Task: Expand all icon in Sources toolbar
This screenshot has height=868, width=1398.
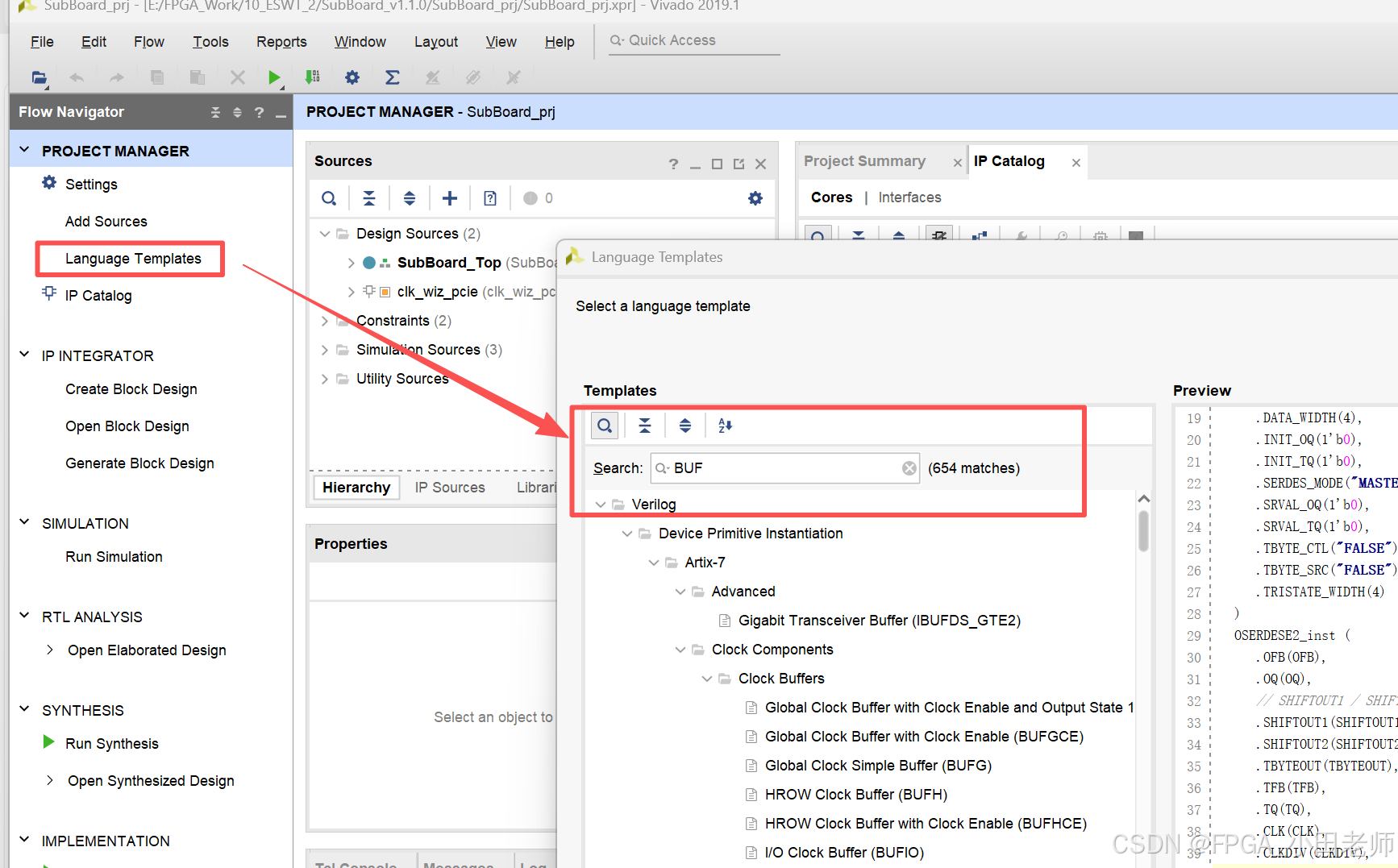Action: point(410,198)
